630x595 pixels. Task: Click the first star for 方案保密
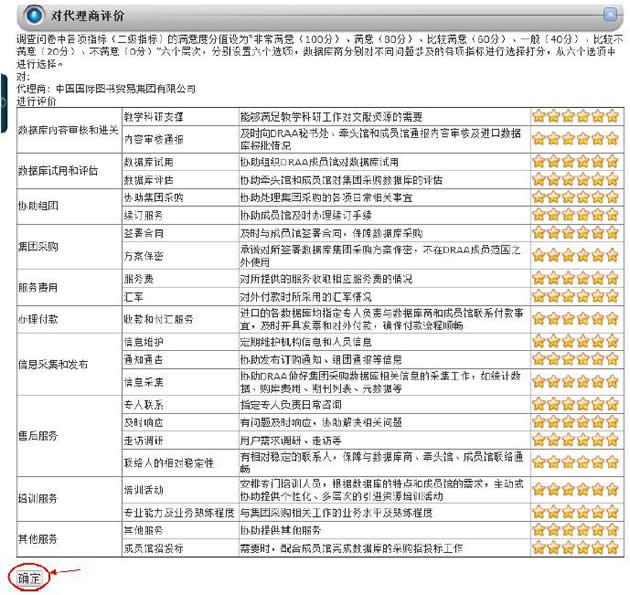539,256
